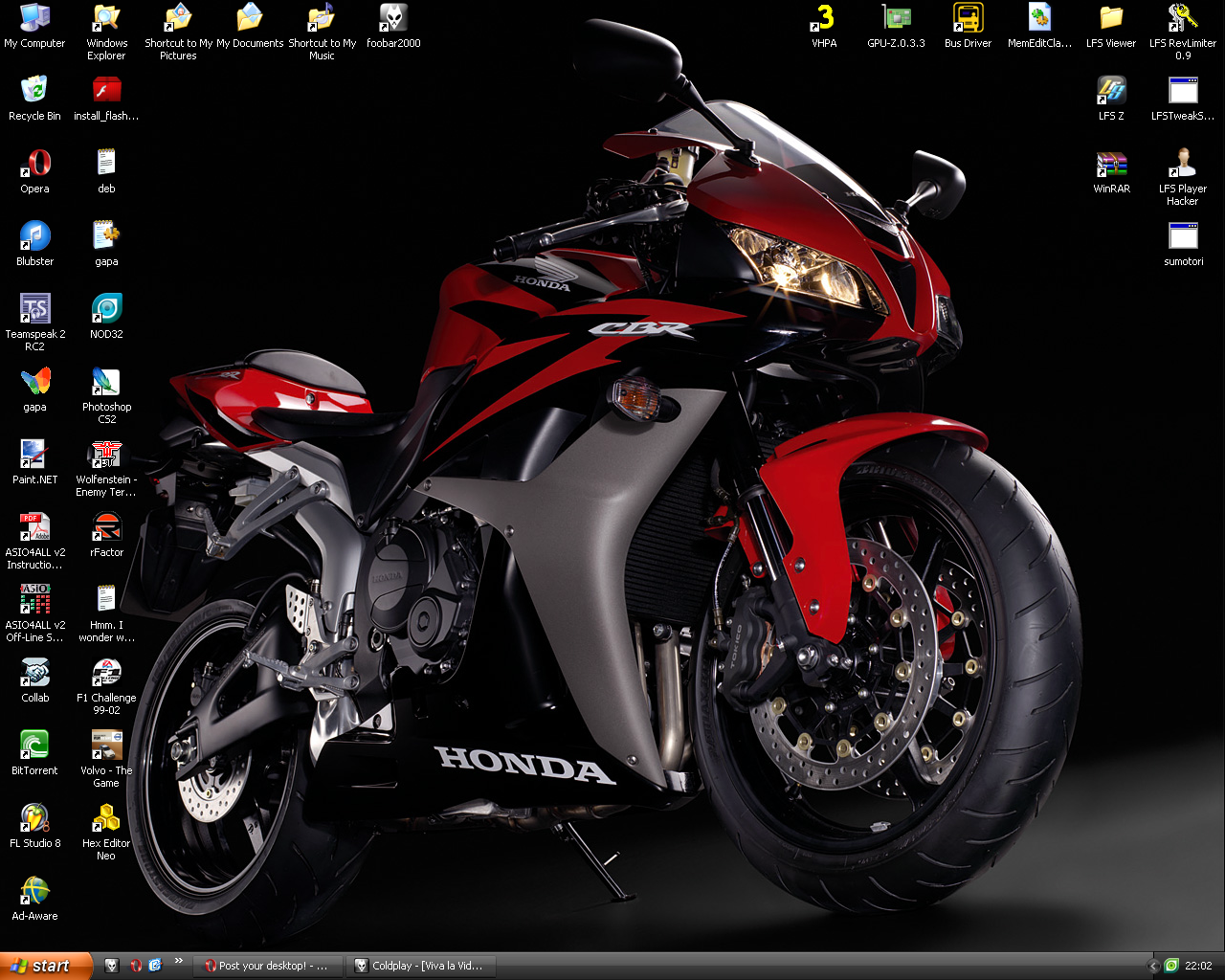Select the Collab desktop shortcut
Viewport: 1225px width, 980px height.
[34, 681]
